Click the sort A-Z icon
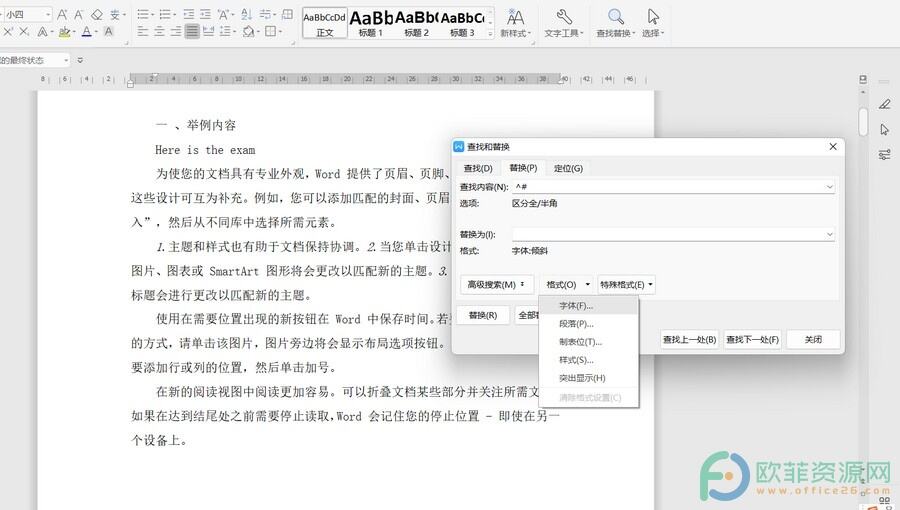 click(246, 14)
